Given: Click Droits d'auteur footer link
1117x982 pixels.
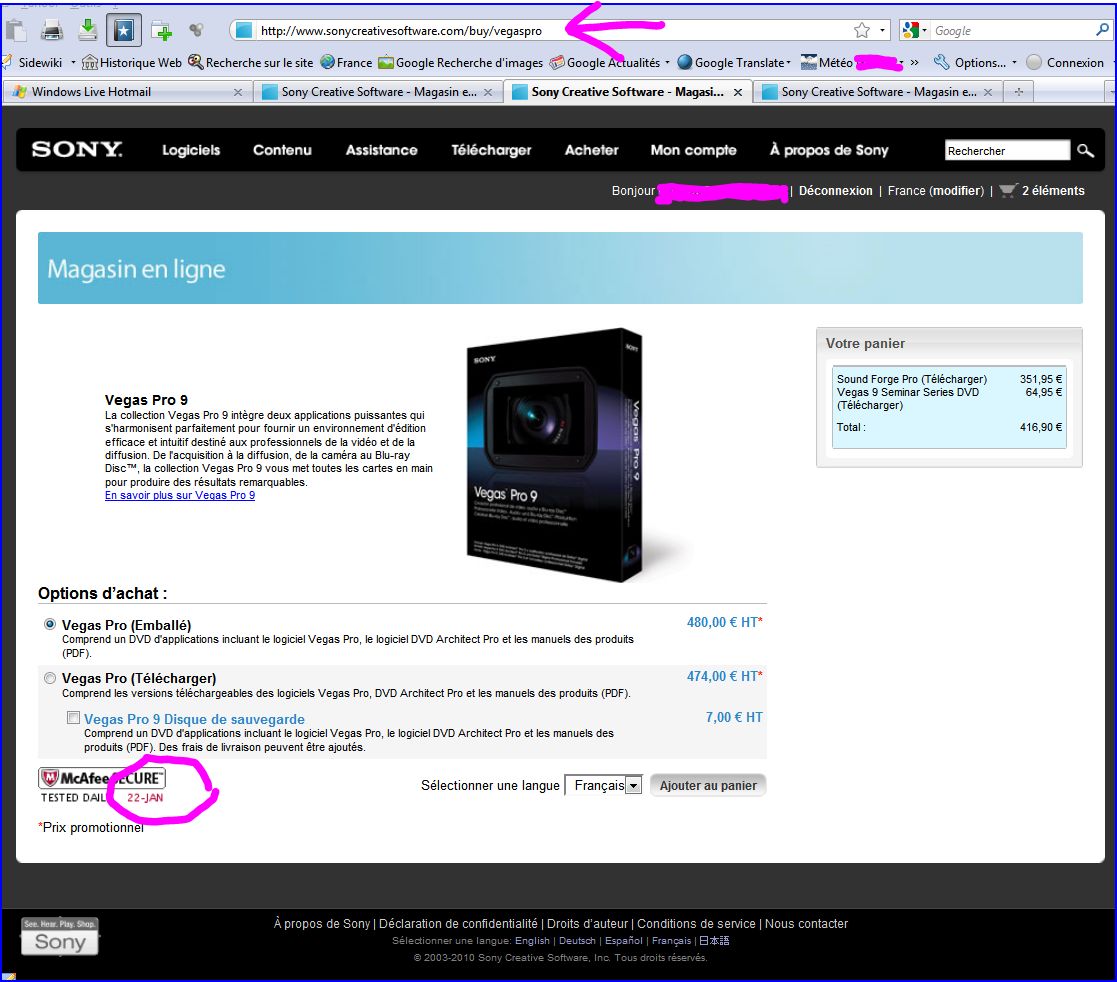Looking at the screenshot, I should coord(588,924).
